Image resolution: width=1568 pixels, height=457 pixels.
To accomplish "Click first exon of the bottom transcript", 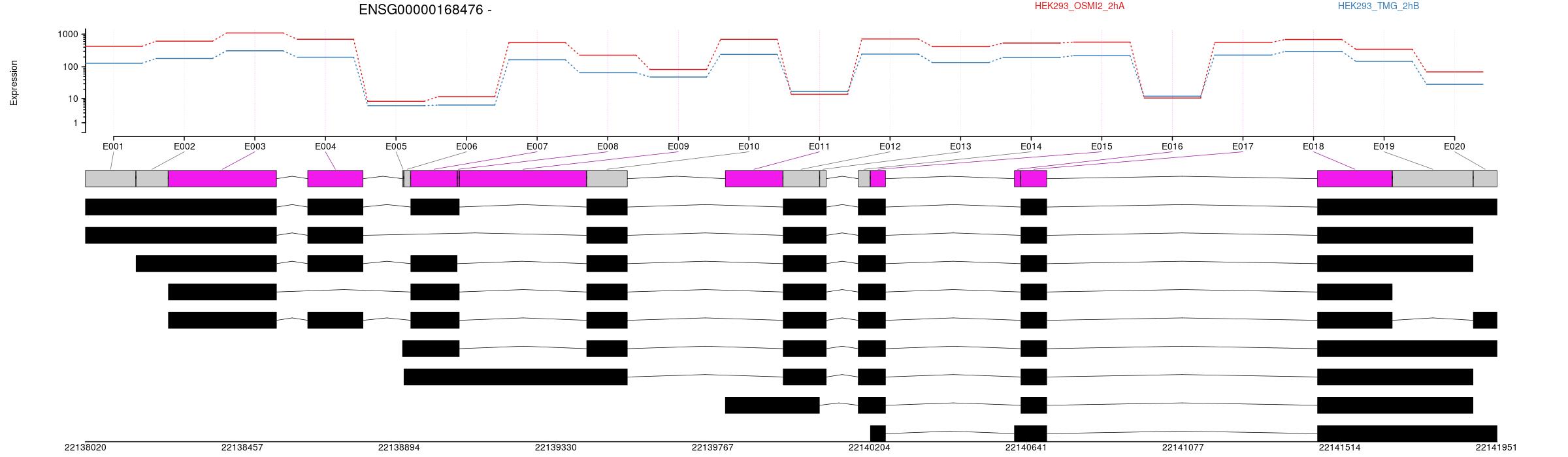I will (878, 433).
